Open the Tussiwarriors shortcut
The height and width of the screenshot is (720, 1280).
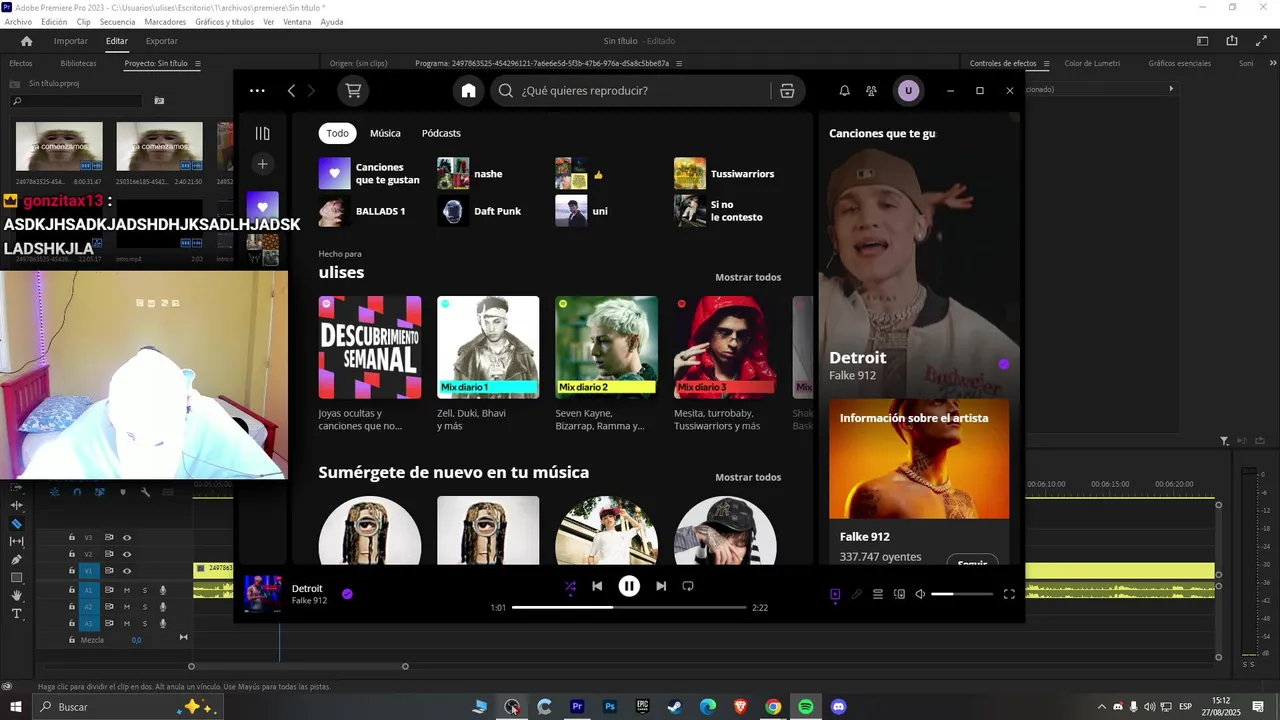point(728,174)
